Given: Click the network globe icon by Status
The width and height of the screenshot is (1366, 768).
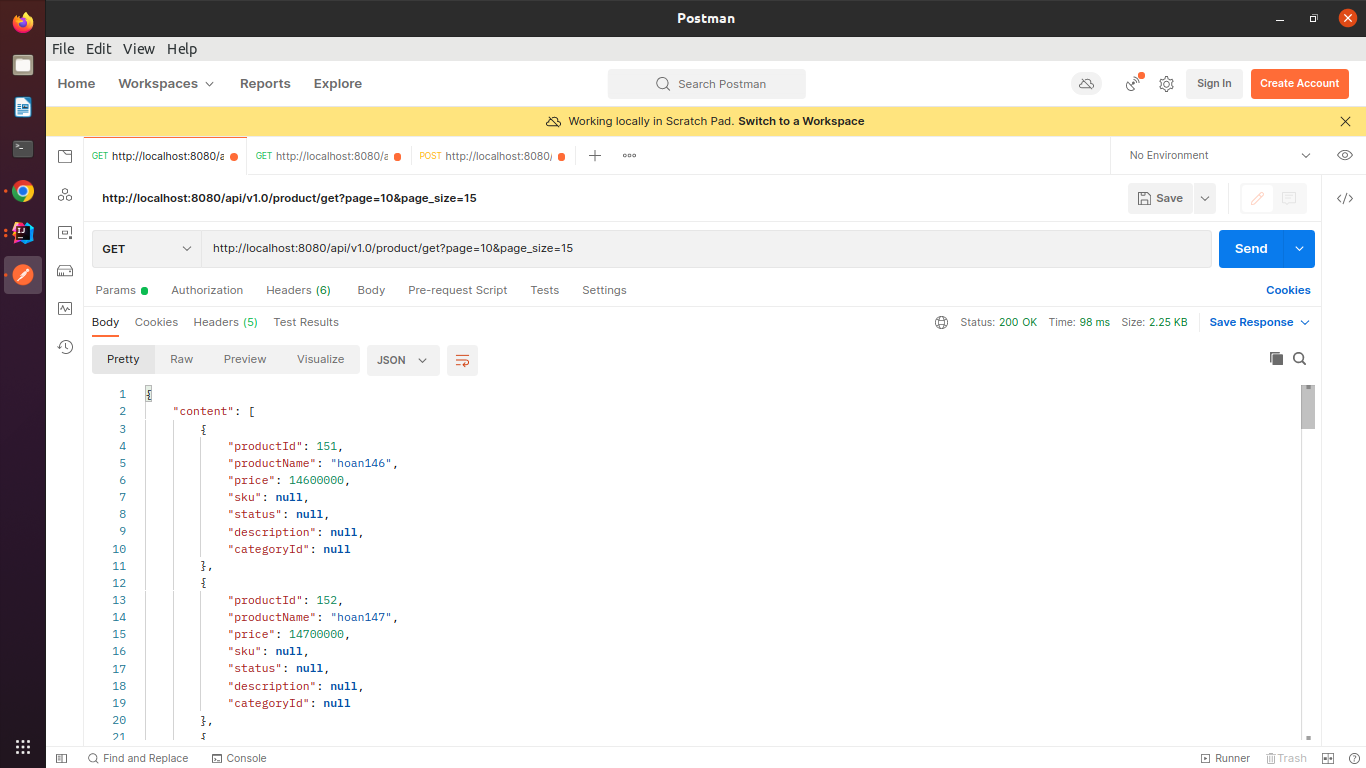Looking at the screenshot, I should (x=941, y=322).
